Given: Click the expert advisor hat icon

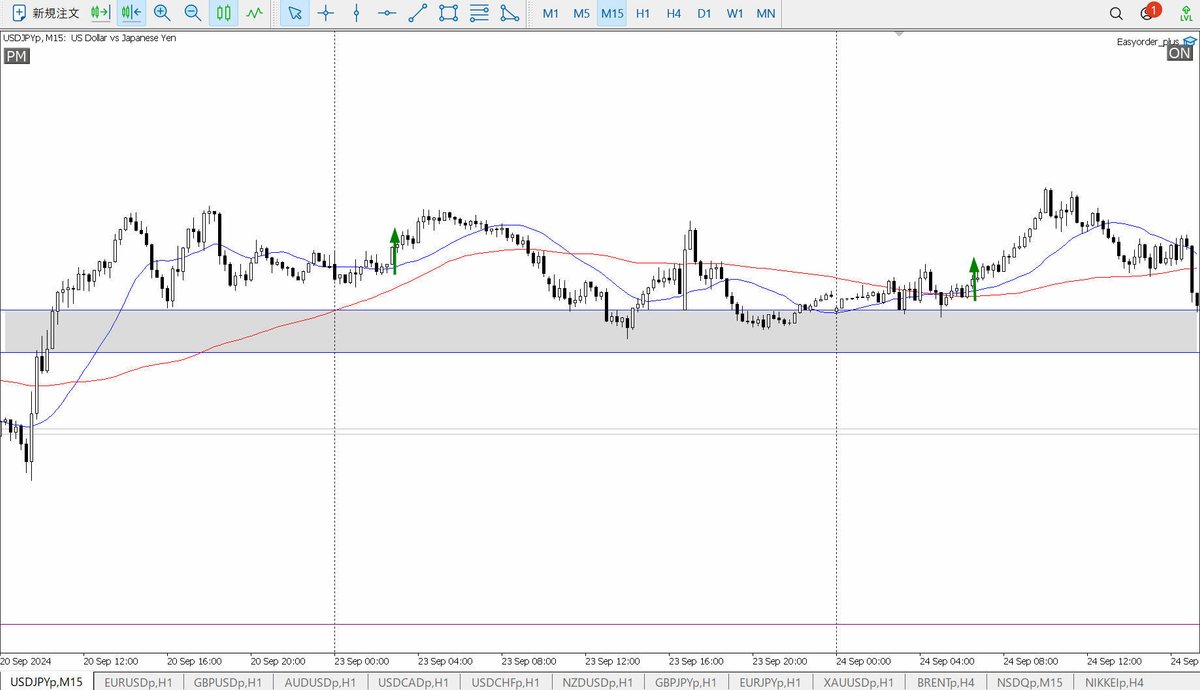Looking at the screenshot, I should [x=1188, y=41].
